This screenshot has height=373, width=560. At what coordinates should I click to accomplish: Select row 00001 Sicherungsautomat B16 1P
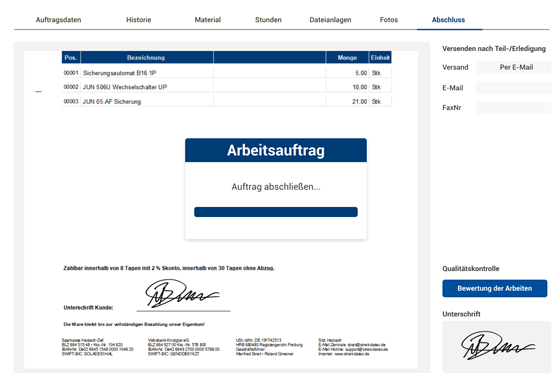(226, 73)
